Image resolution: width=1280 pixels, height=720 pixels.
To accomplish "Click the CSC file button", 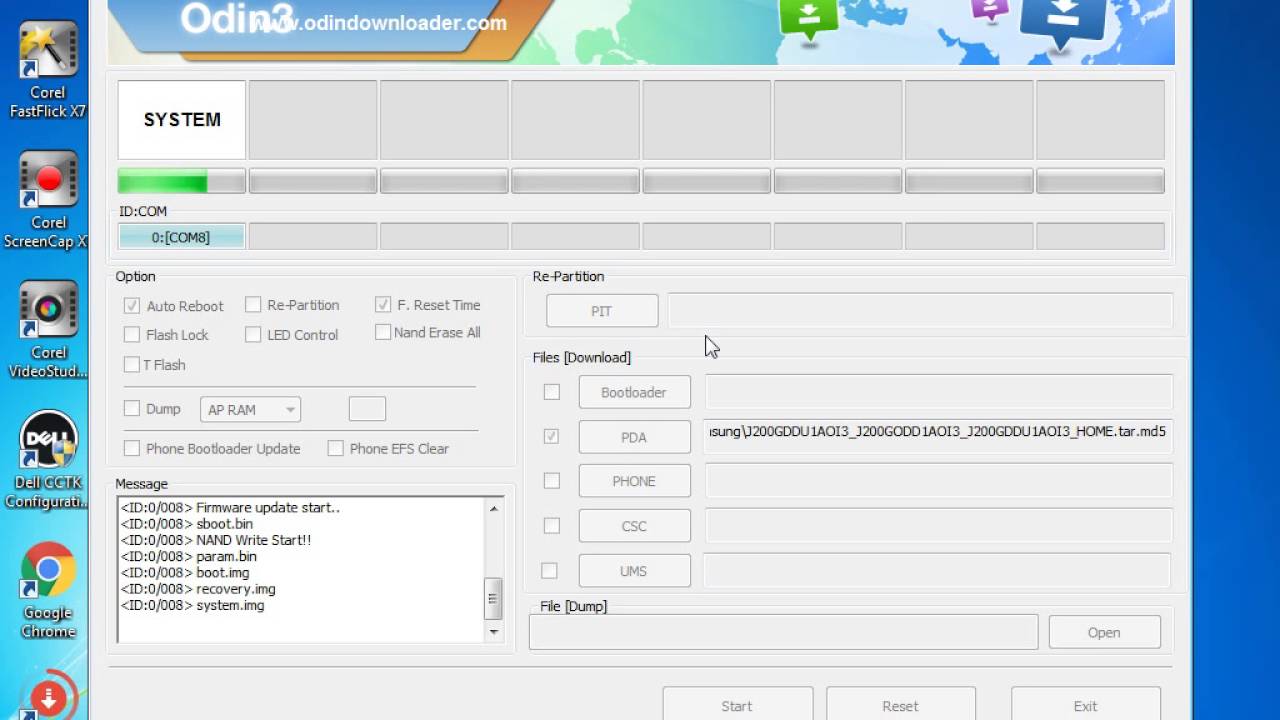I will [634, 526].
